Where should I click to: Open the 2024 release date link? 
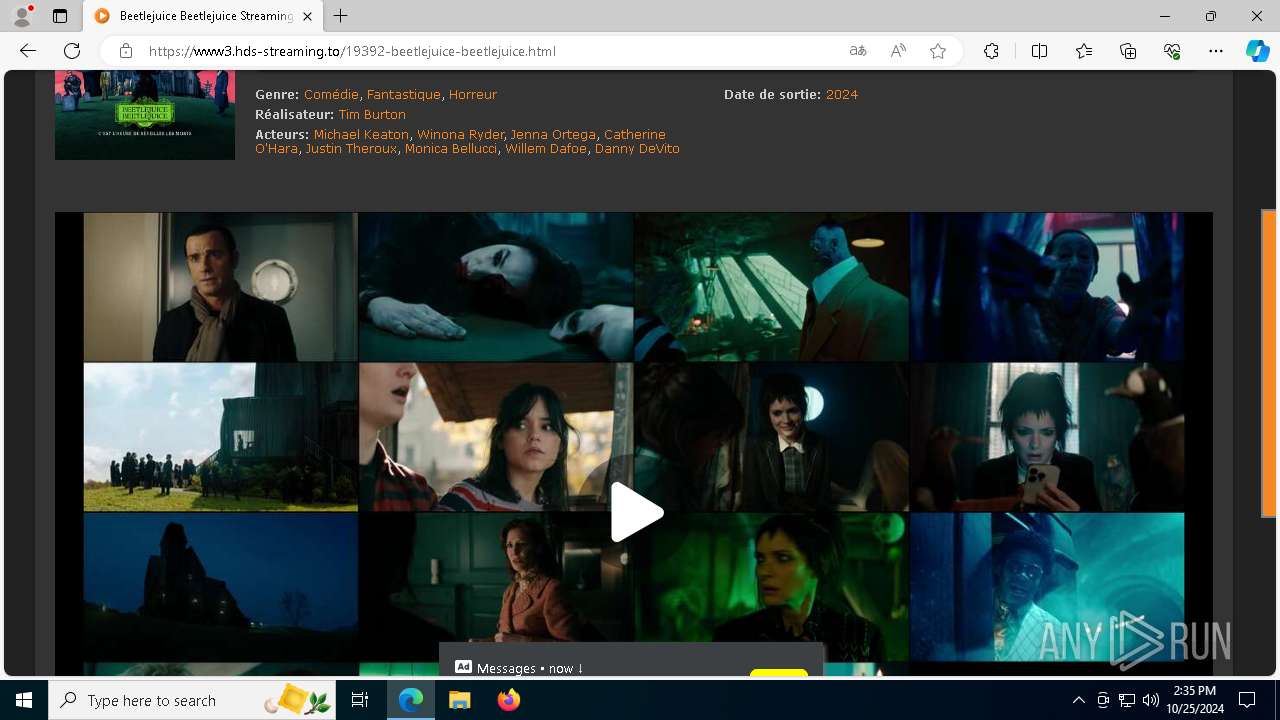pyautogui.click(x=842, y=94)
